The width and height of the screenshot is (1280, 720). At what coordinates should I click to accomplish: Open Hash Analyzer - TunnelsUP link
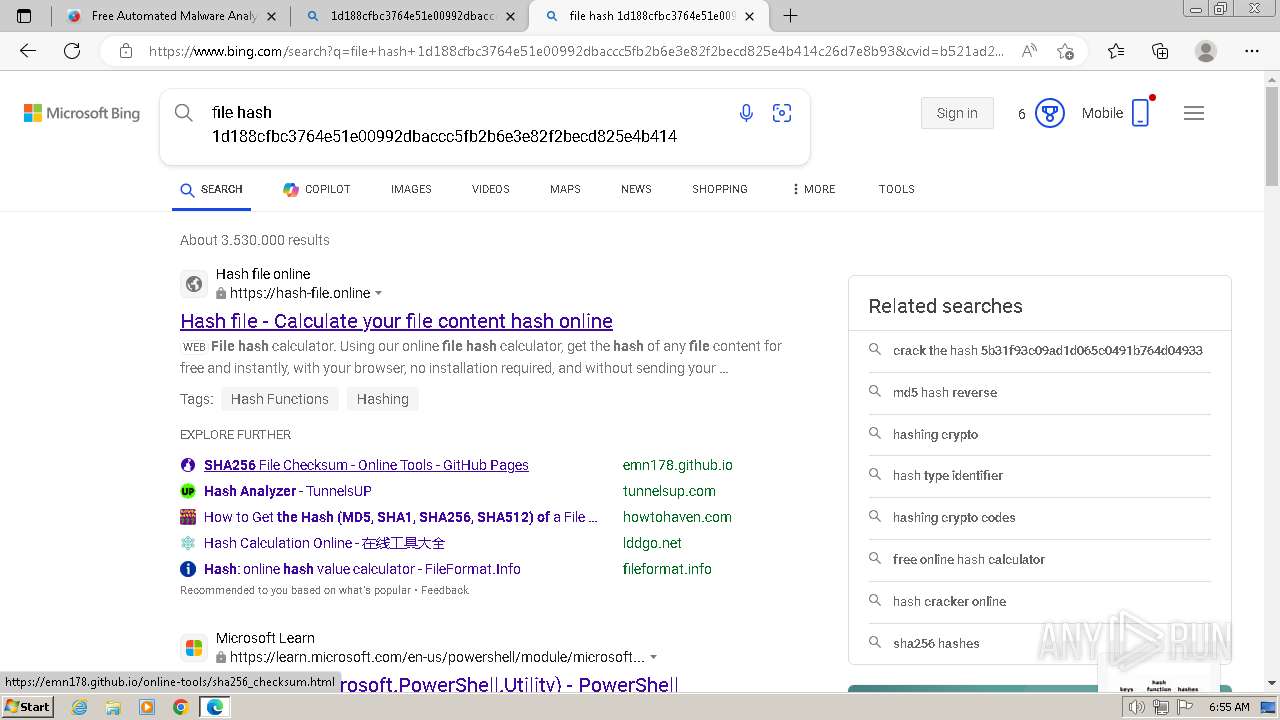(x=288, y=491)
